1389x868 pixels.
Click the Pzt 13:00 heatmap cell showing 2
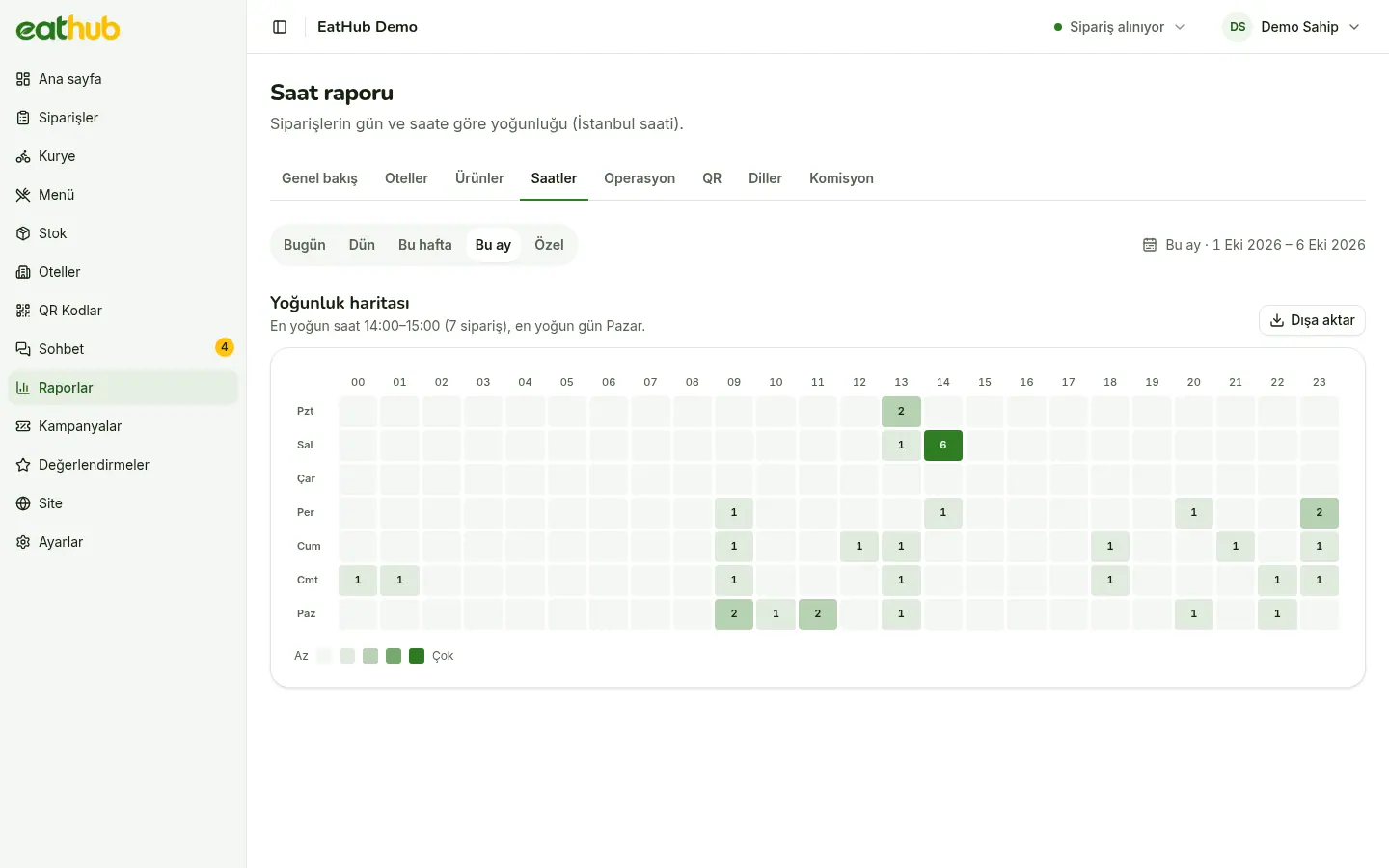click(901, 411)
